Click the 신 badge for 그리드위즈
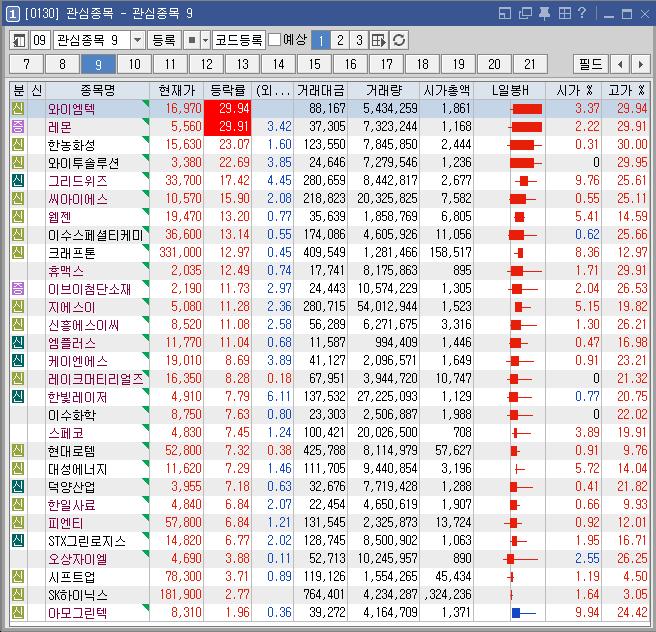 pos(18,181)
